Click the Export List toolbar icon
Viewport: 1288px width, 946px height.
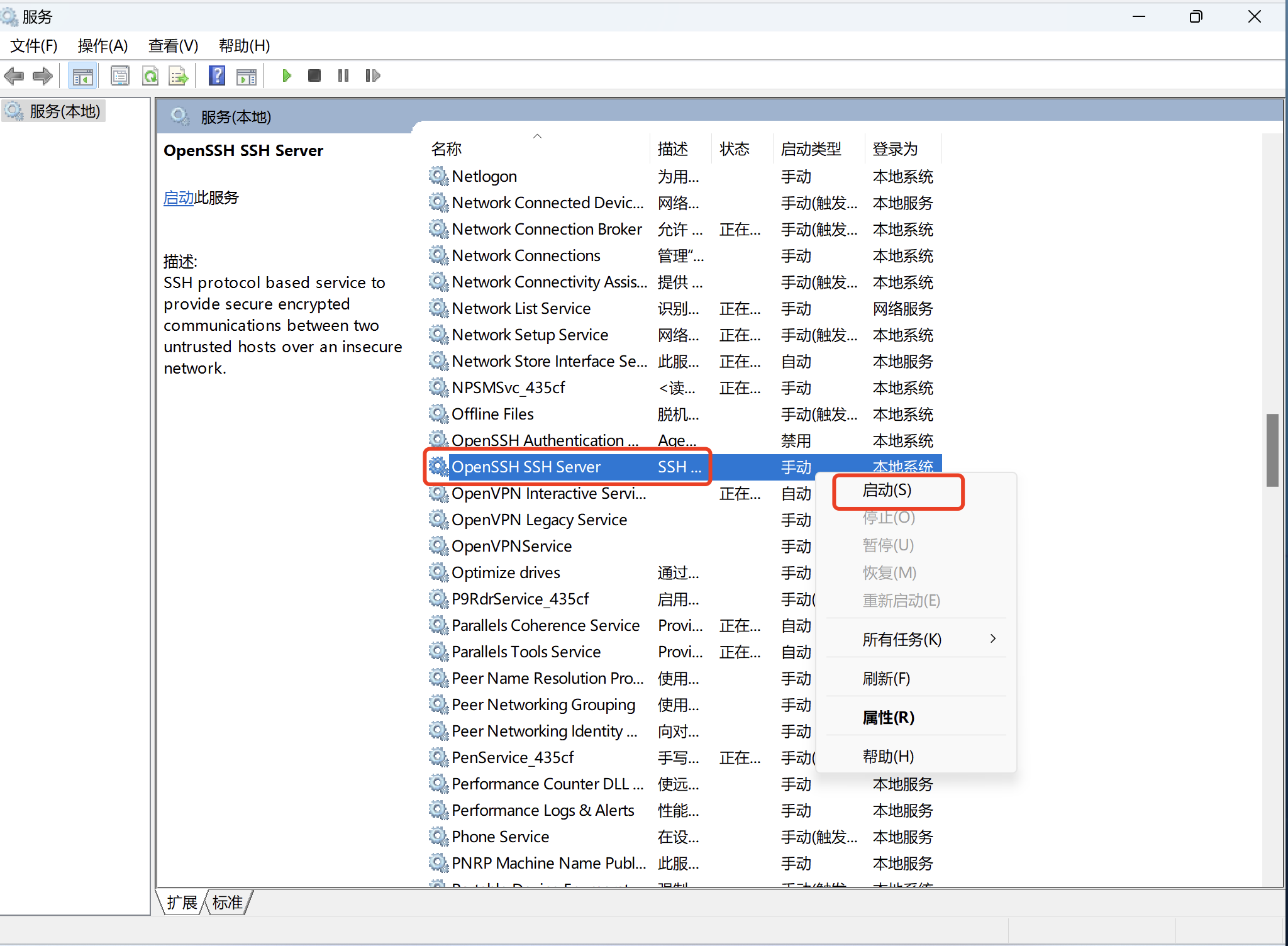click(x=179, y=76)
